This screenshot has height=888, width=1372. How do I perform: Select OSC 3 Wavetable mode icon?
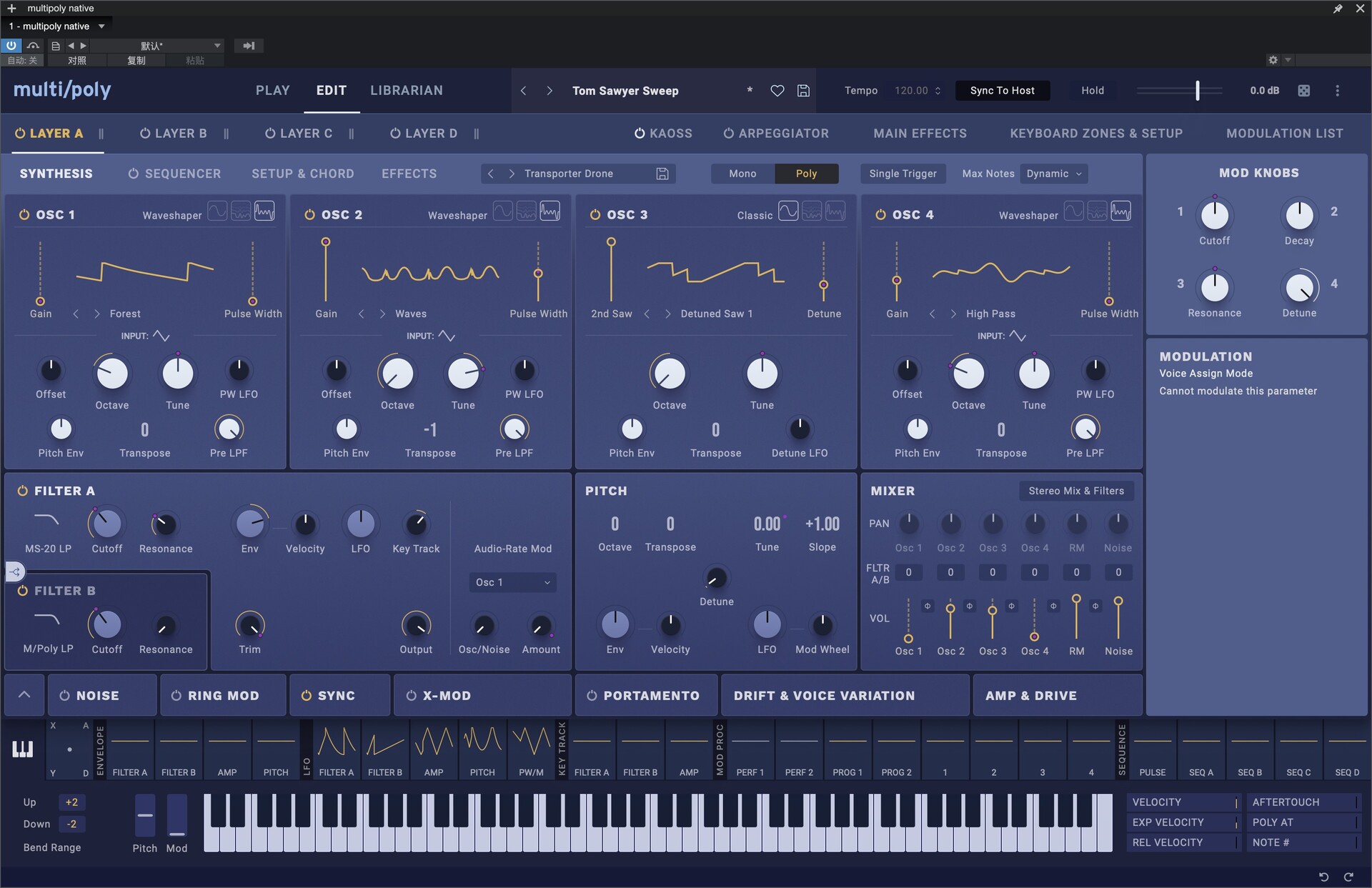[812, 211]
